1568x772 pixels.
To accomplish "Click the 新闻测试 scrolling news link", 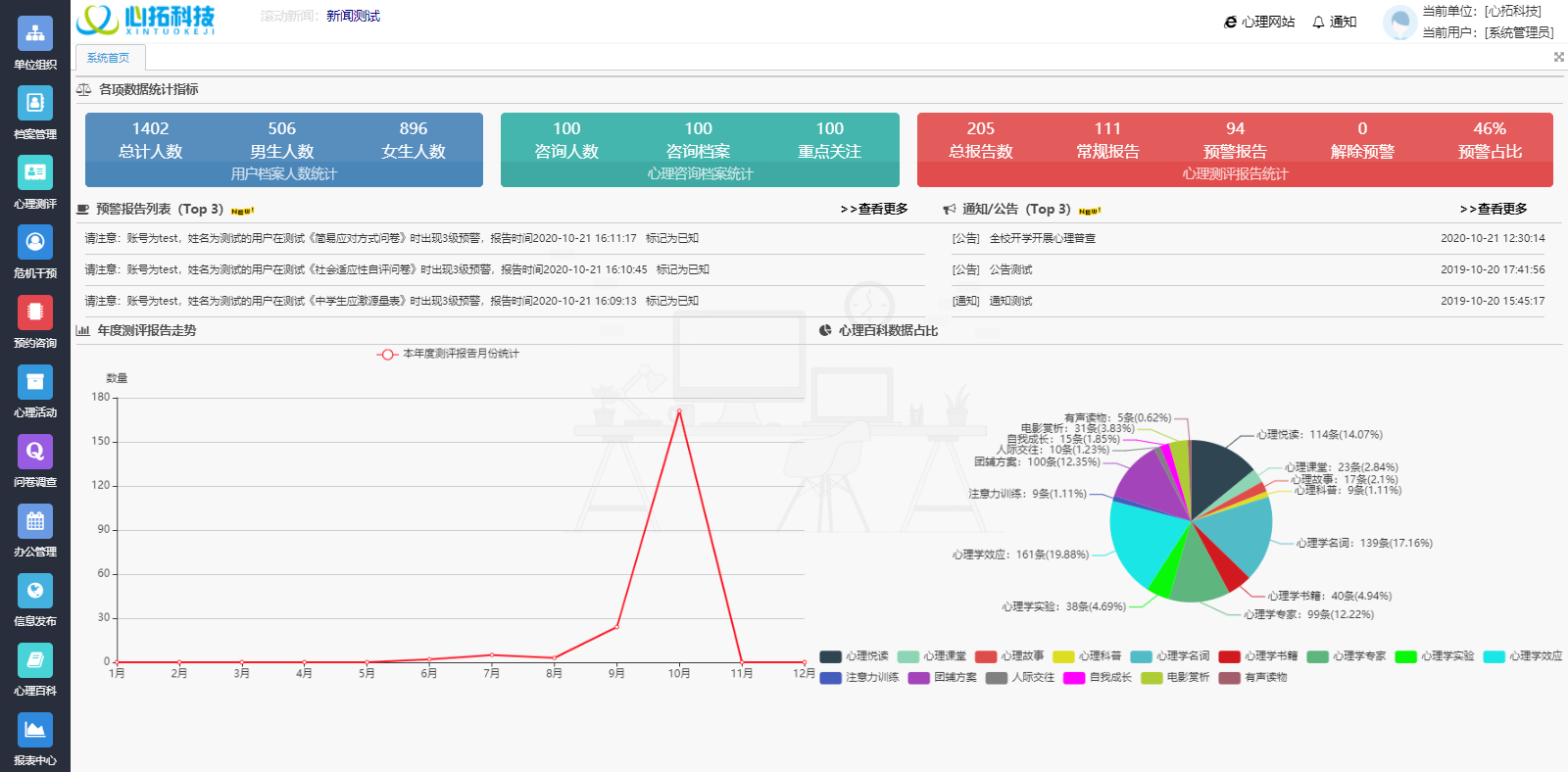I will coord(353,16).
